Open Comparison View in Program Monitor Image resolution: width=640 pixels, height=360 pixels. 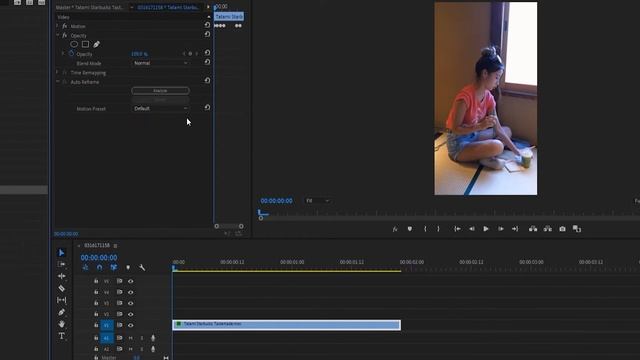click(x=577, y=229)
